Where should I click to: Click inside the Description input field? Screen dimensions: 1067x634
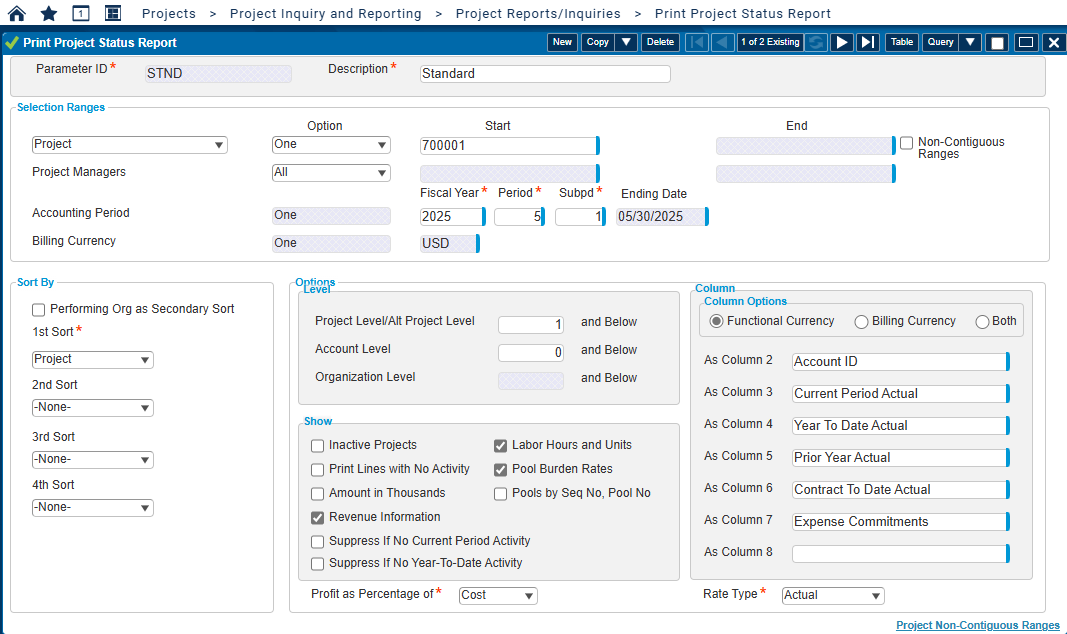[544, 73]
